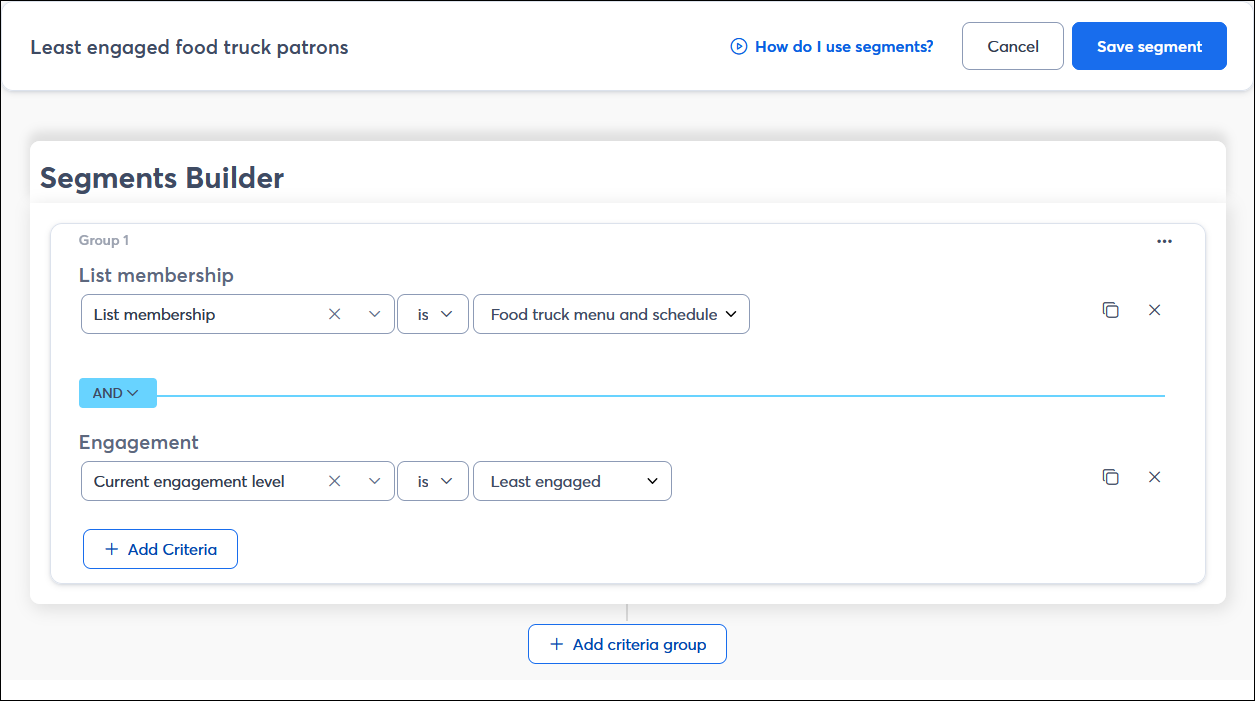The image size is (1255, 701).
Task: Play the segments tutorial video icon
Action: pyautogui.click(x=738, y=46)
